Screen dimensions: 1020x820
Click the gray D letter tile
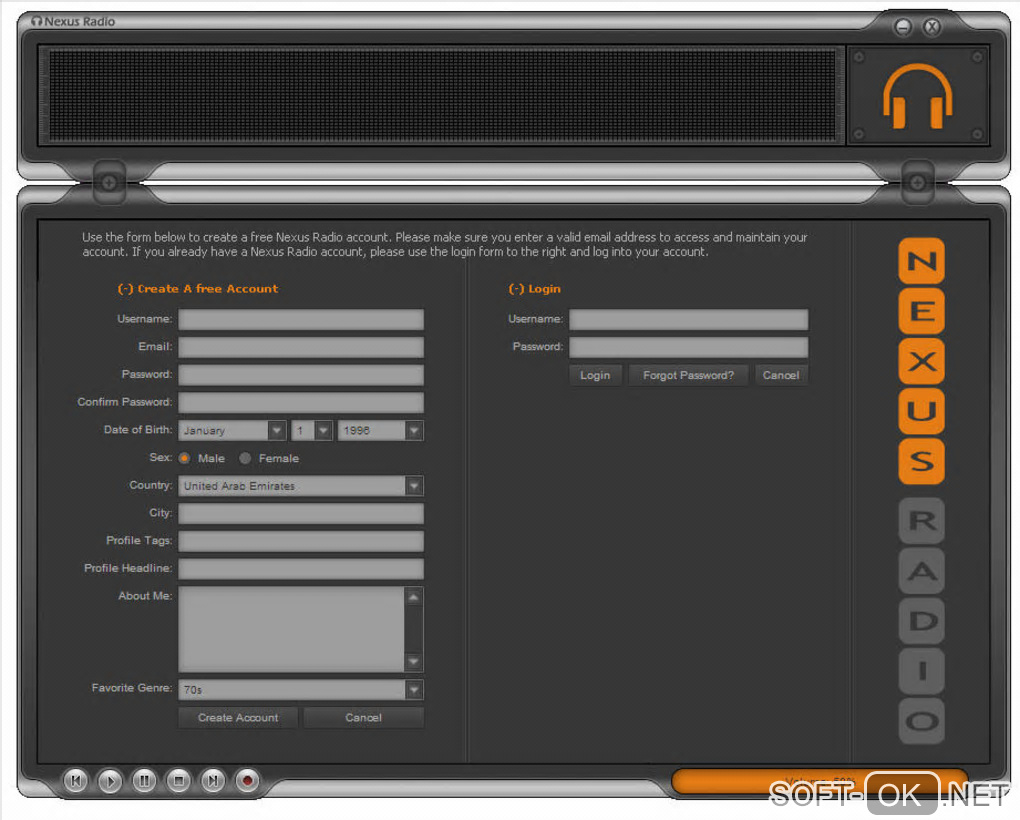(922, 620)
